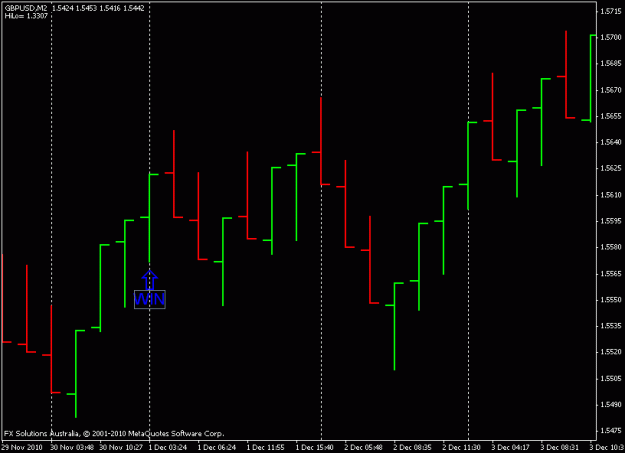625x453 pixels.
Task: Click the 1.5550 price axis label
Action: tap(611, 299)
